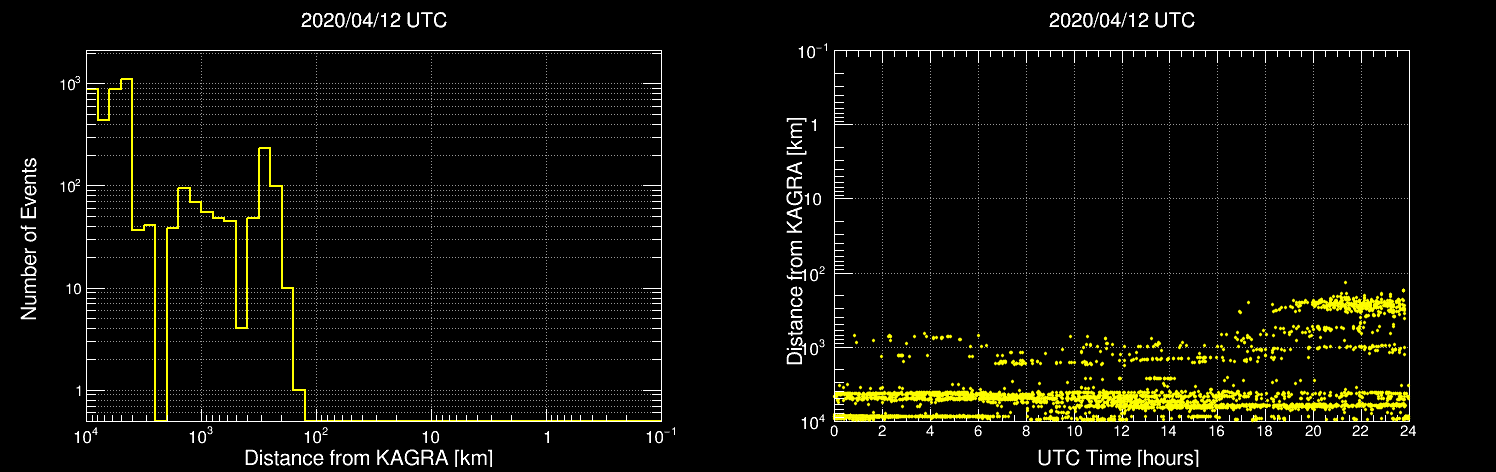1496x472 pixels.
Task: Click the 10^2 tick on the Number of Events axis
Action: tap(69, 187)
